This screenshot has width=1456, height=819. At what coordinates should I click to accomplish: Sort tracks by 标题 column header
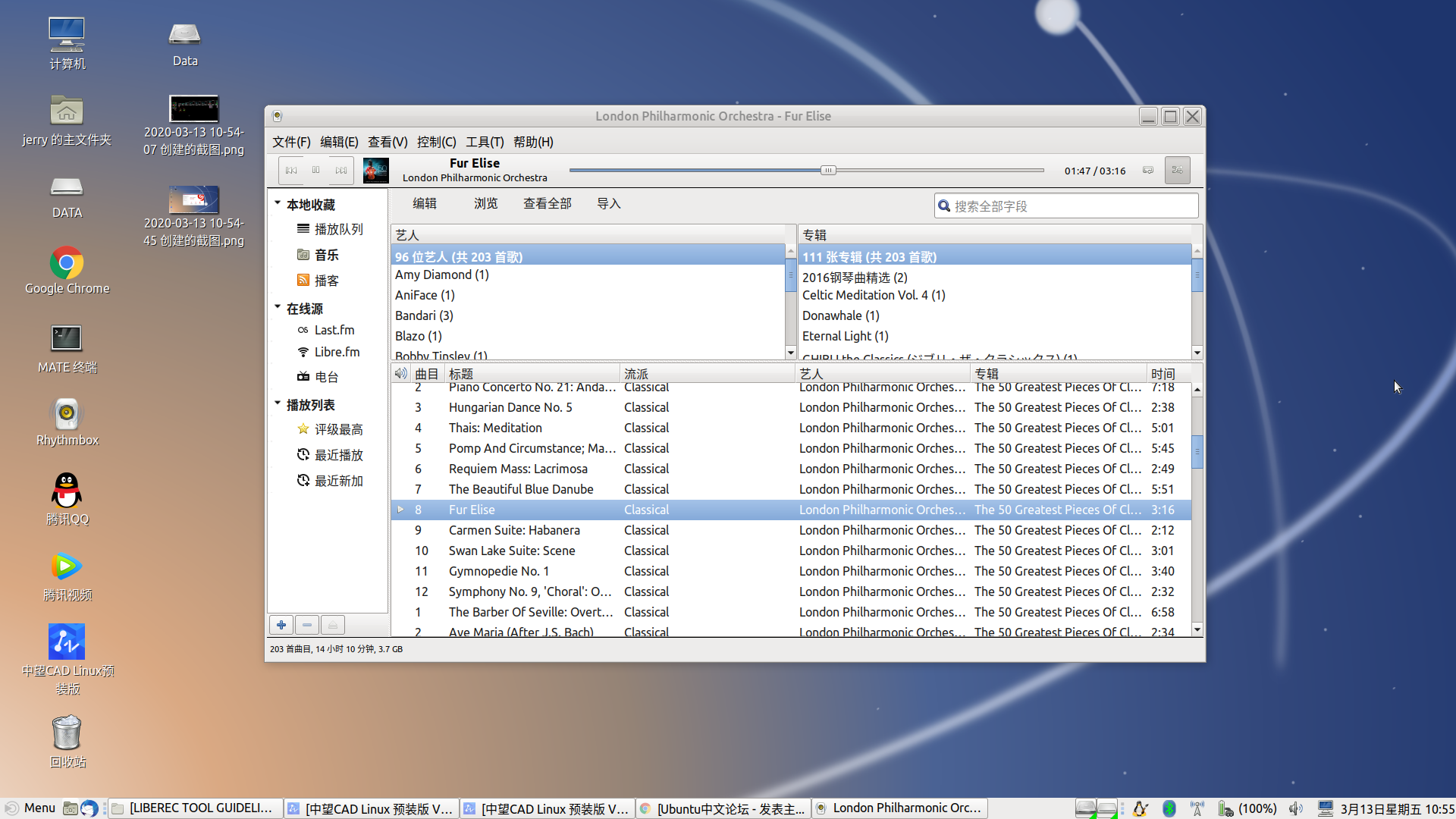pos(532,374)
